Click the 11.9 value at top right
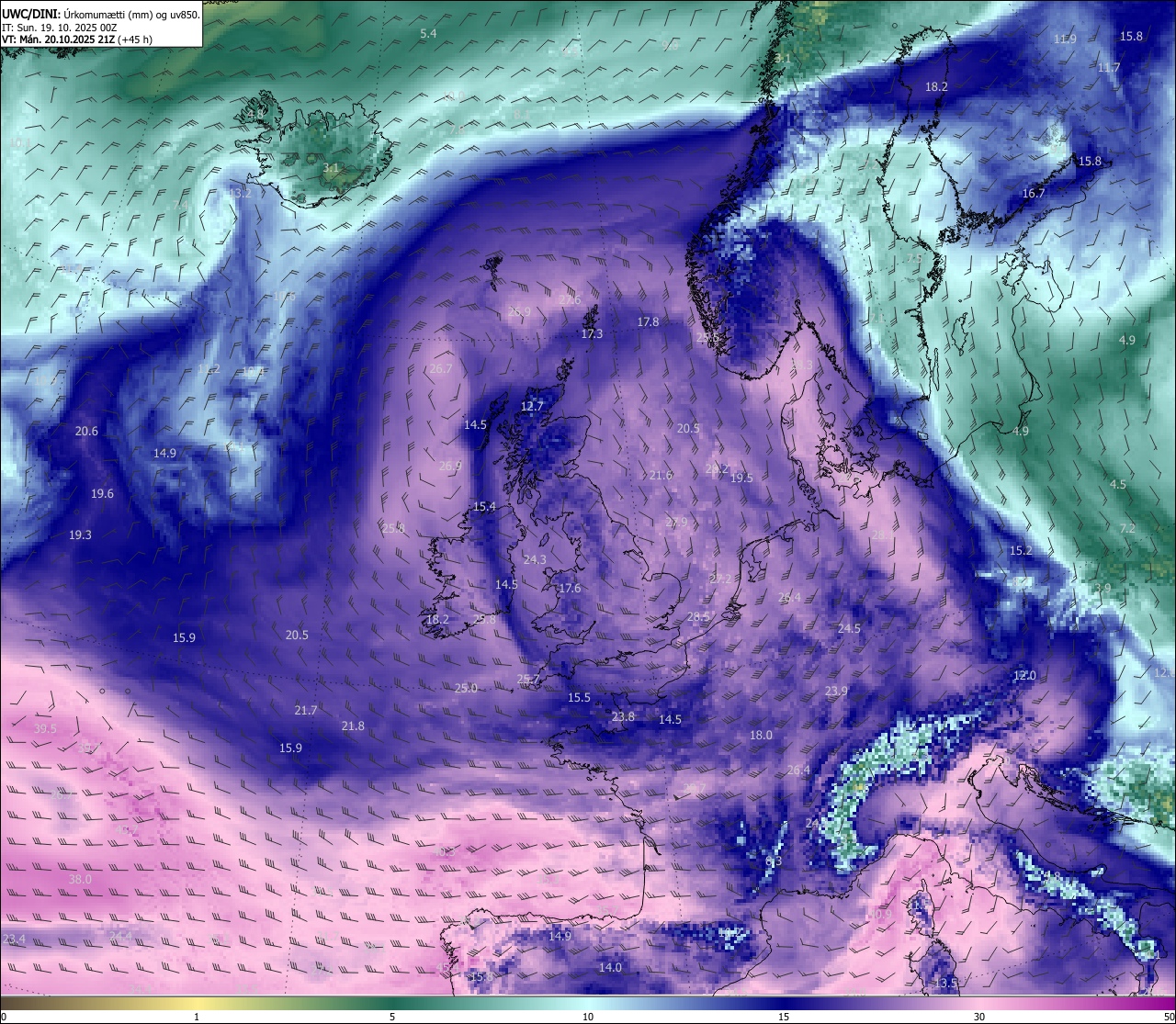Viewport: 1176px width, 1024px height. [1065, 39]
